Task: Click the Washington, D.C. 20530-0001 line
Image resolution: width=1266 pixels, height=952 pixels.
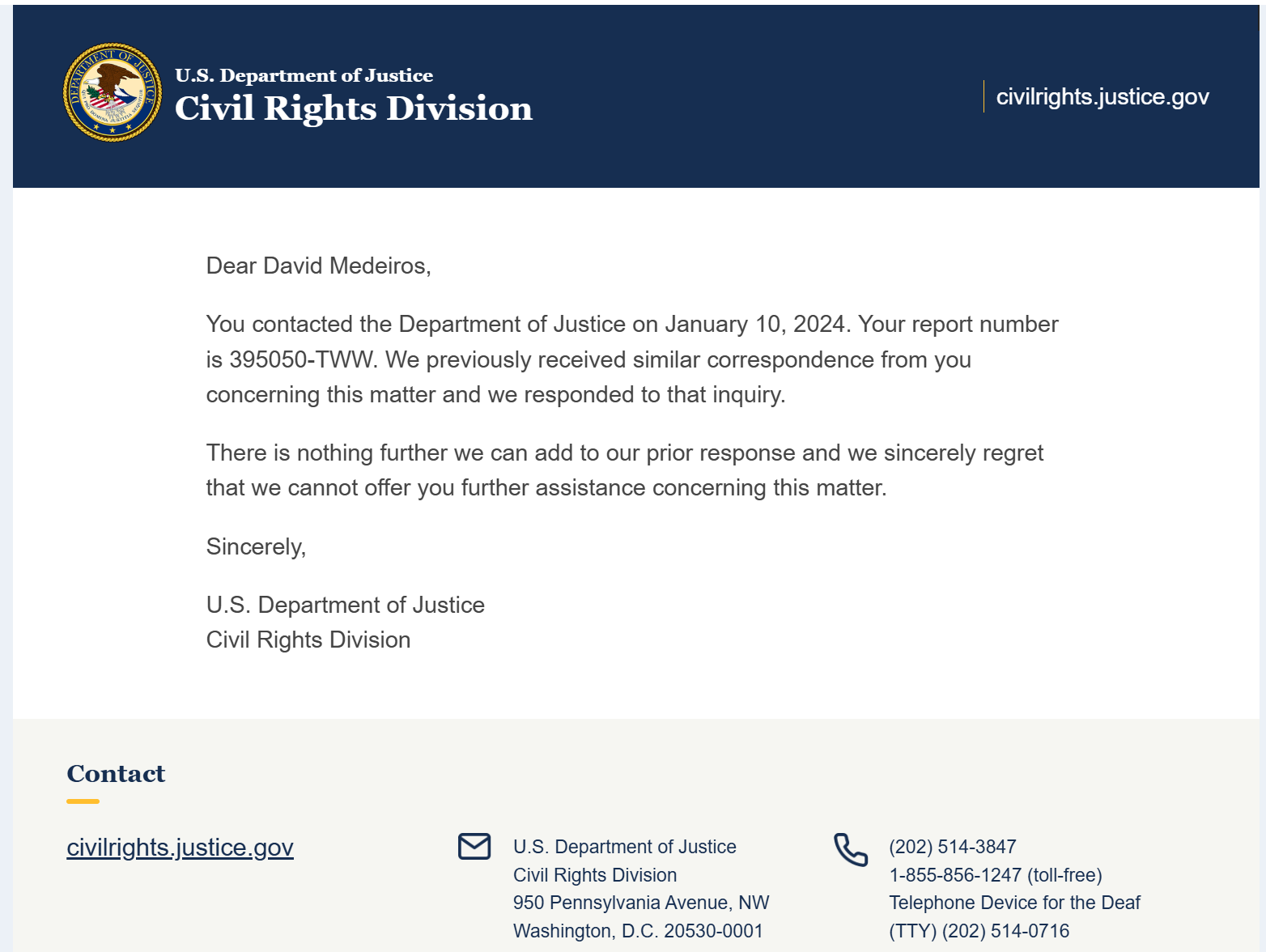Action: (x=638, y=931)
